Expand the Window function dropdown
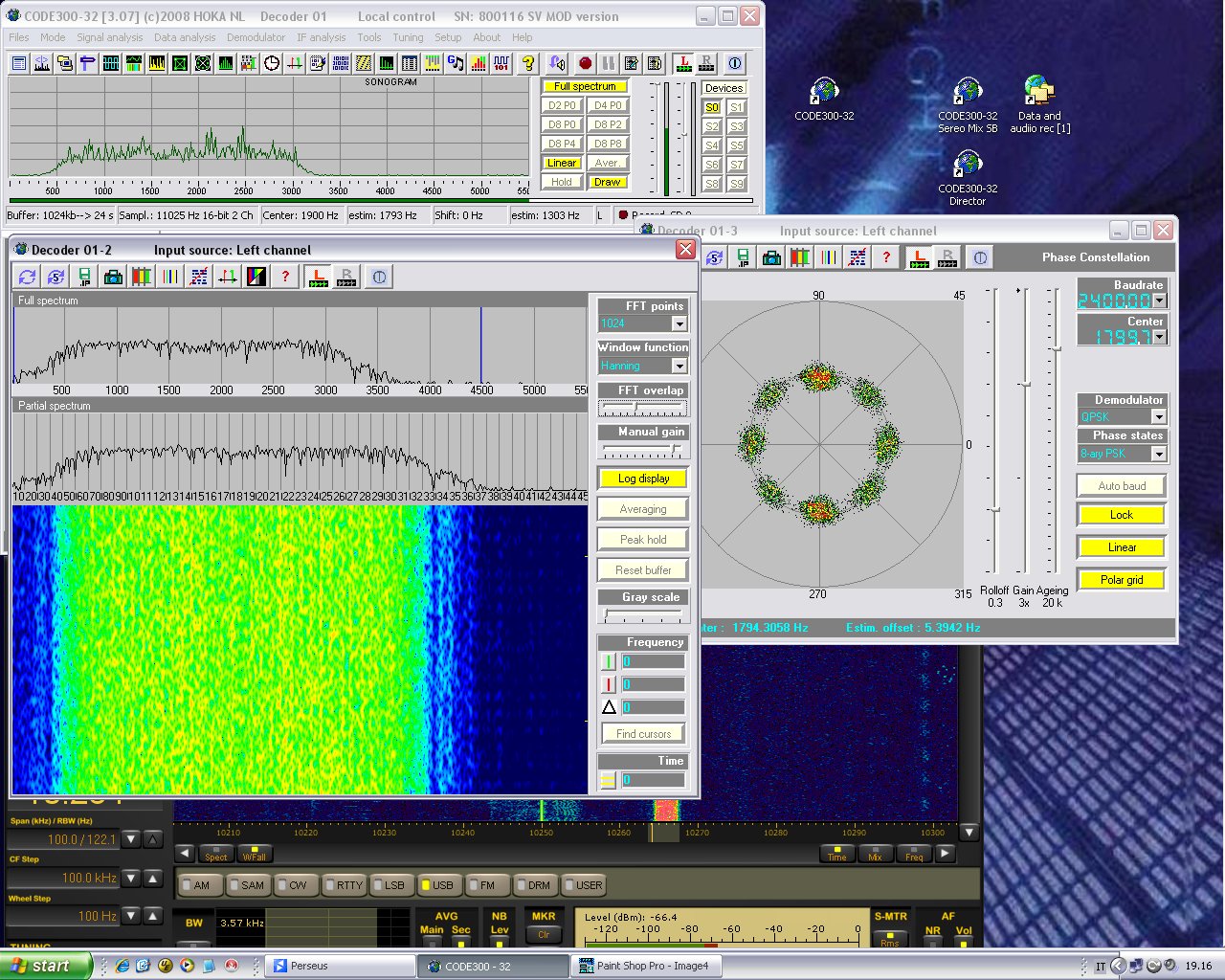 [x=679, y=366]
